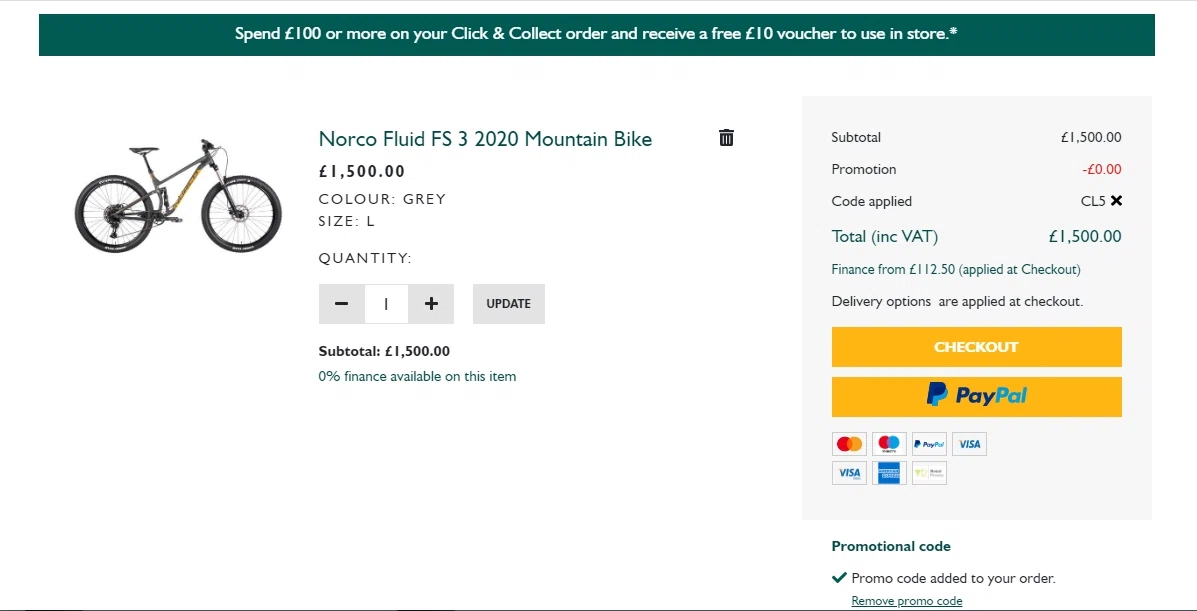Image resolution: width=1197 pixels, height=611 pixels.
Task: Remove applied code CL5 with X icon
Action: (1116, 201)
